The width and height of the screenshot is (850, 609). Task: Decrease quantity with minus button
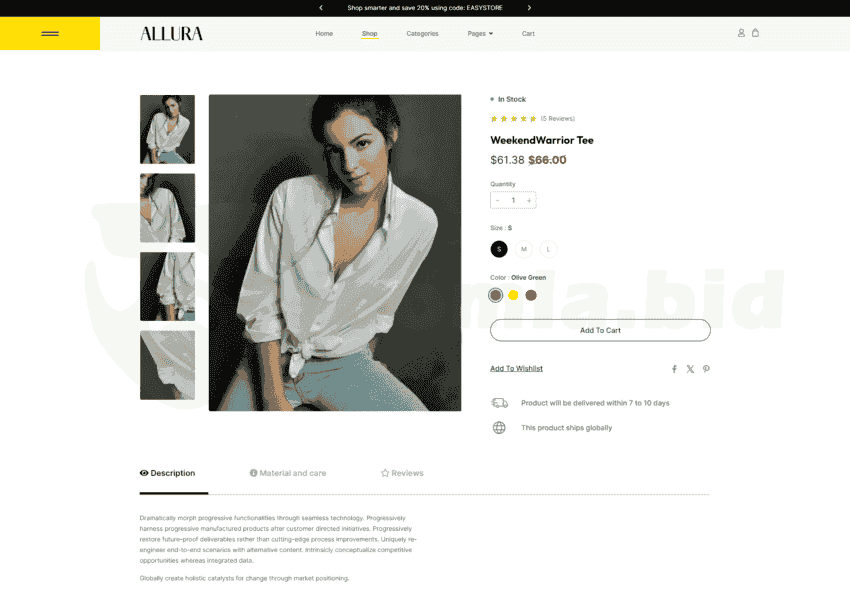[497, 201]
